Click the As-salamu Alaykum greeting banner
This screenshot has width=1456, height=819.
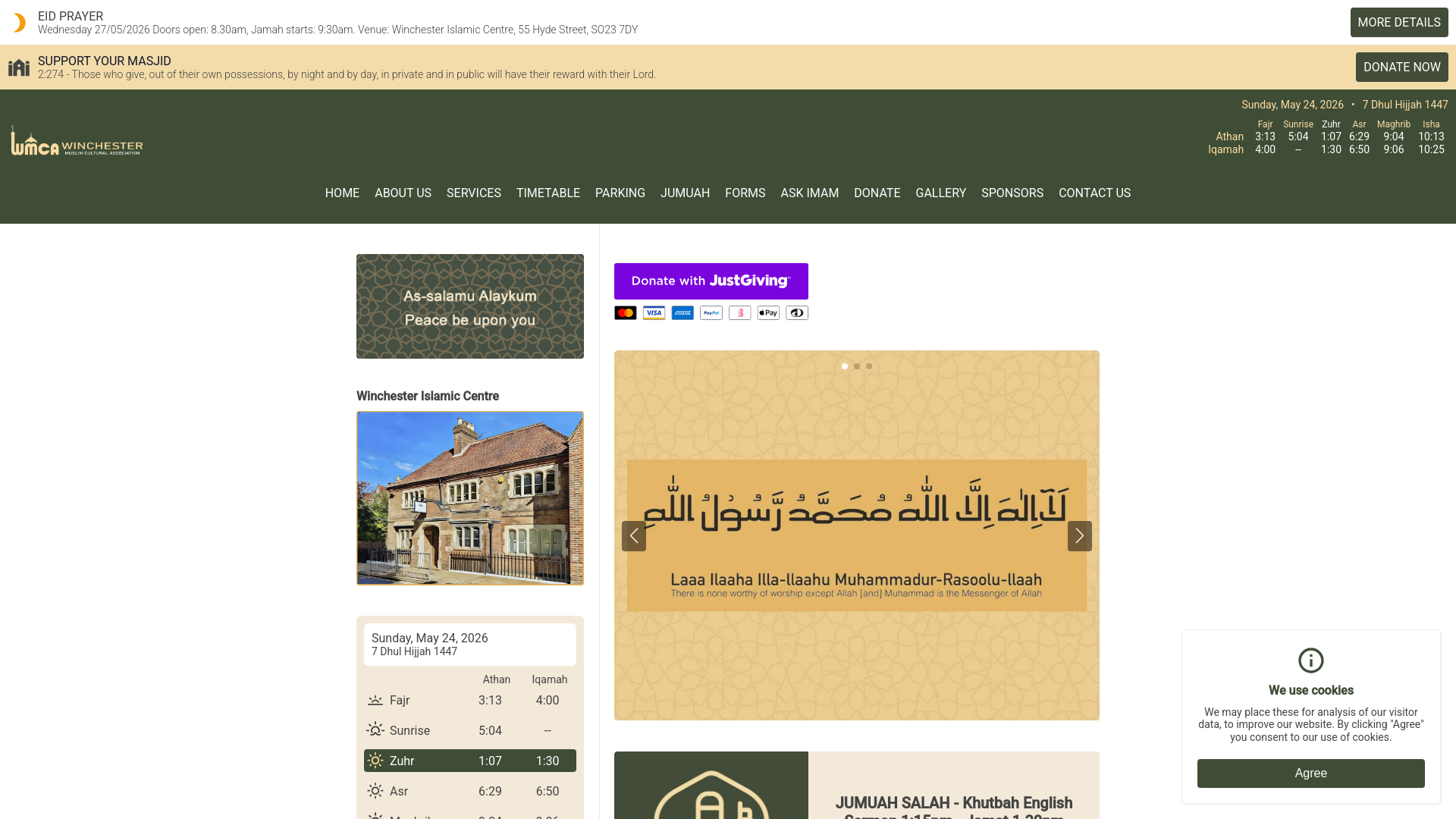click(470, 306)
